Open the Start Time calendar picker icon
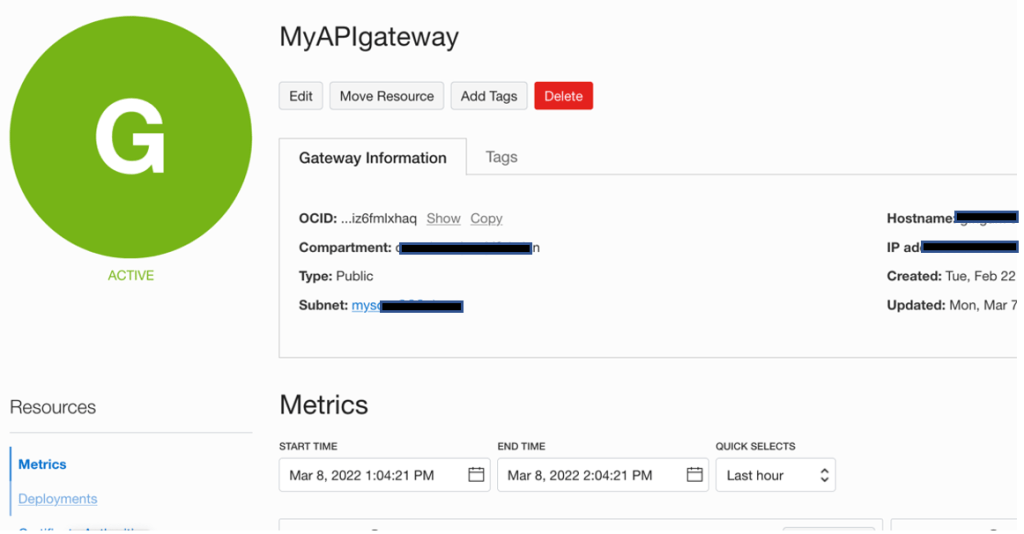This screenshot has width=1024, height=534. click(476, 475)
